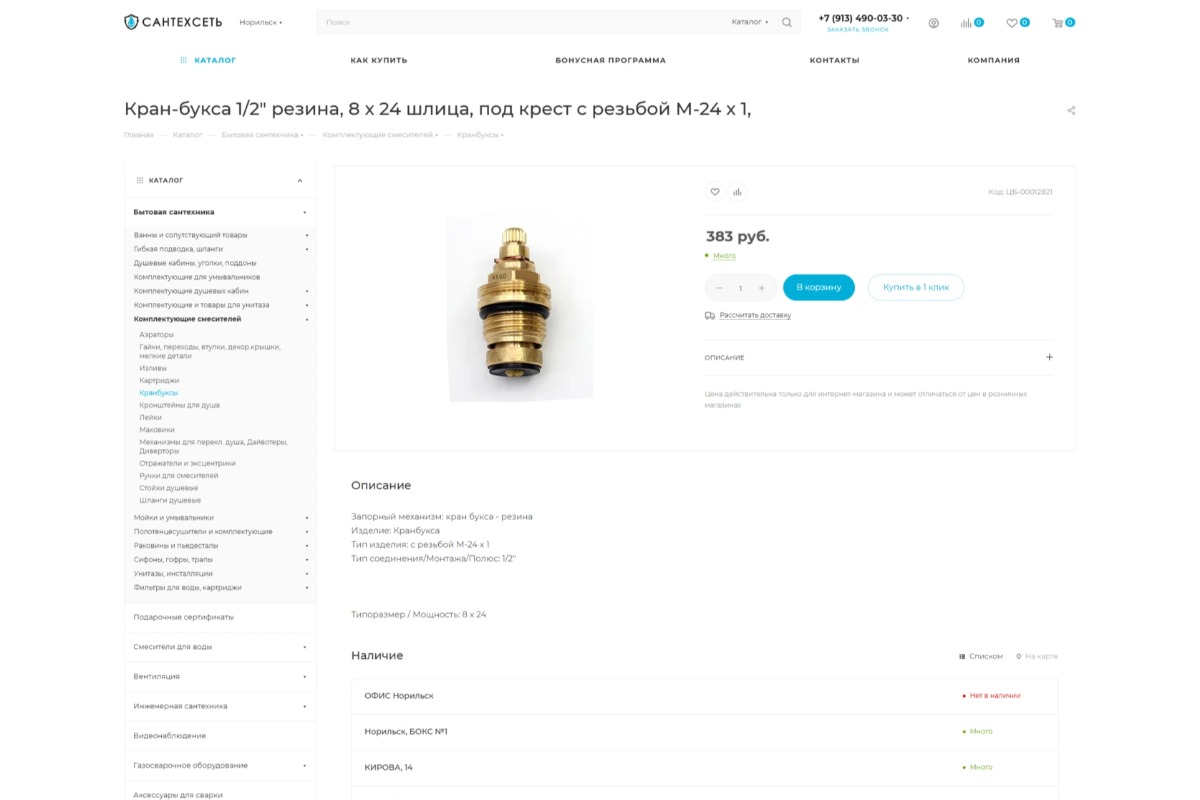Increase quantity with the plus button
This screenshot has width=1200, height=800.
[761, 288]
